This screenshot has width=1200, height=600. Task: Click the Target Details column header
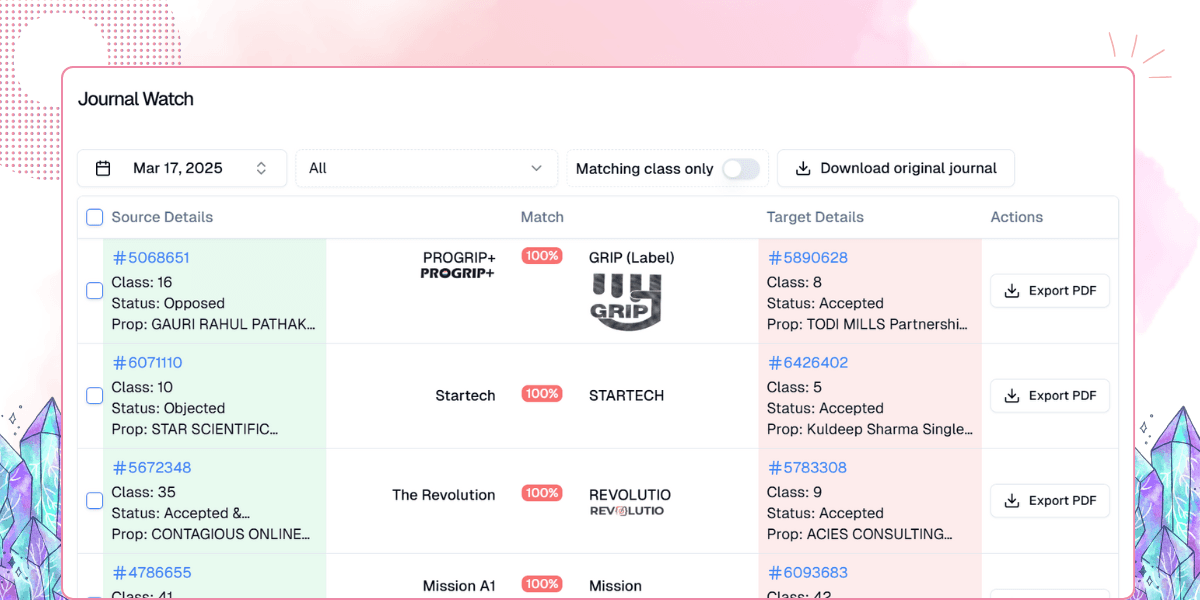click(x=814, y=217)
